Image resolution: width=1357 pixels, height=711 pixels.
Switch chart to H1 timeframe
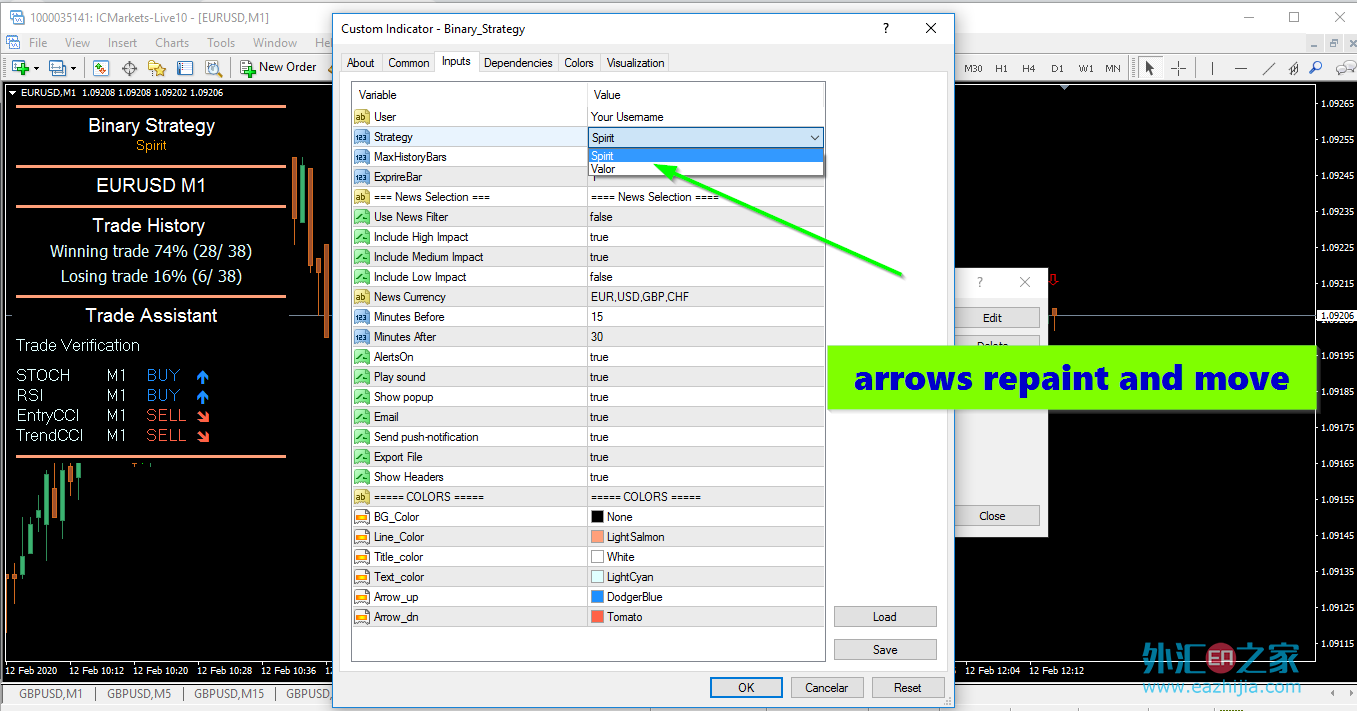pyautogui.click(x=1001, y=68)
